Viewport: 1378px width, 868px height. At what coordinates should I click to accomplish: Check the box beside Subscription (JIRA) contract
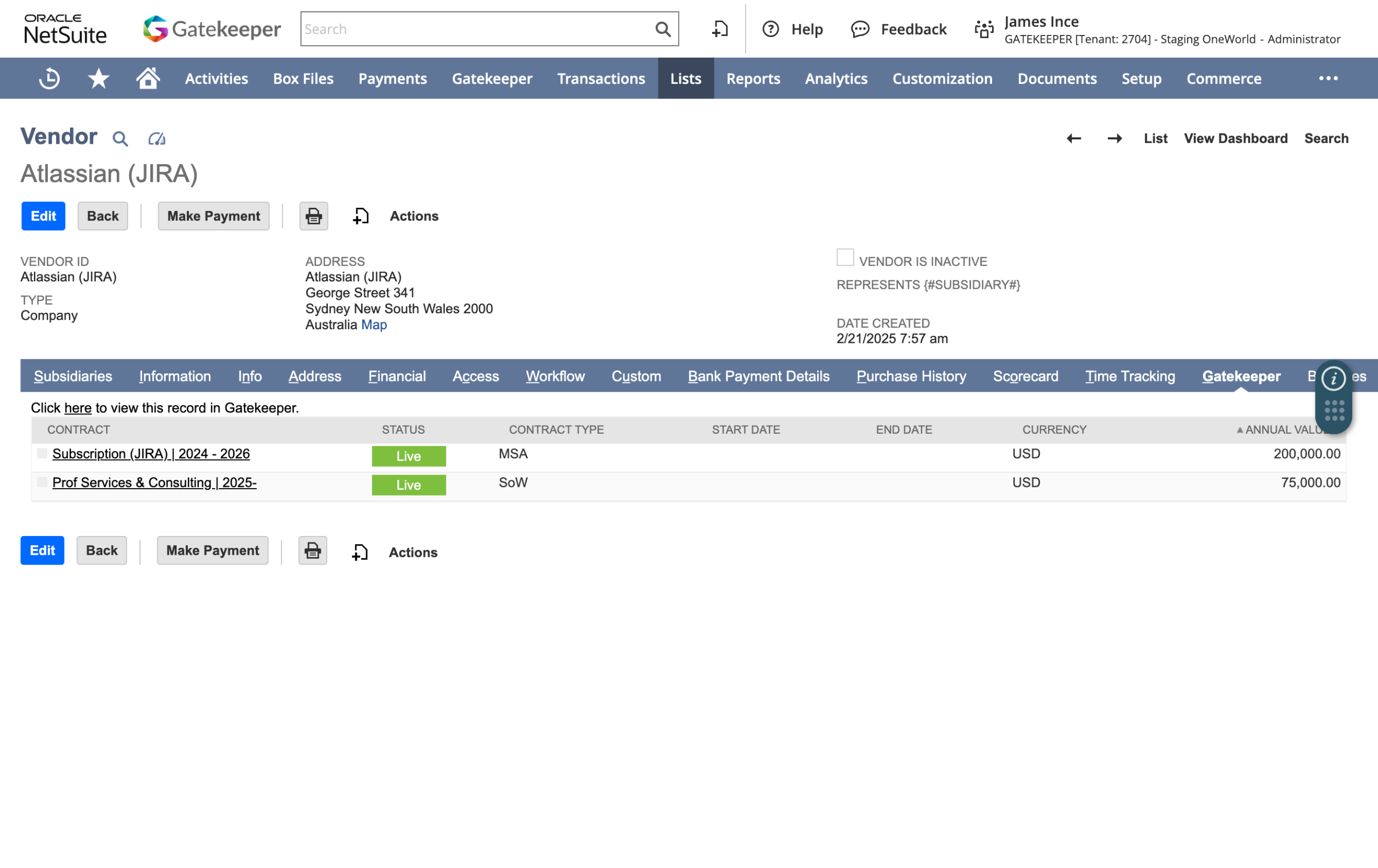[x=42, y=454]
